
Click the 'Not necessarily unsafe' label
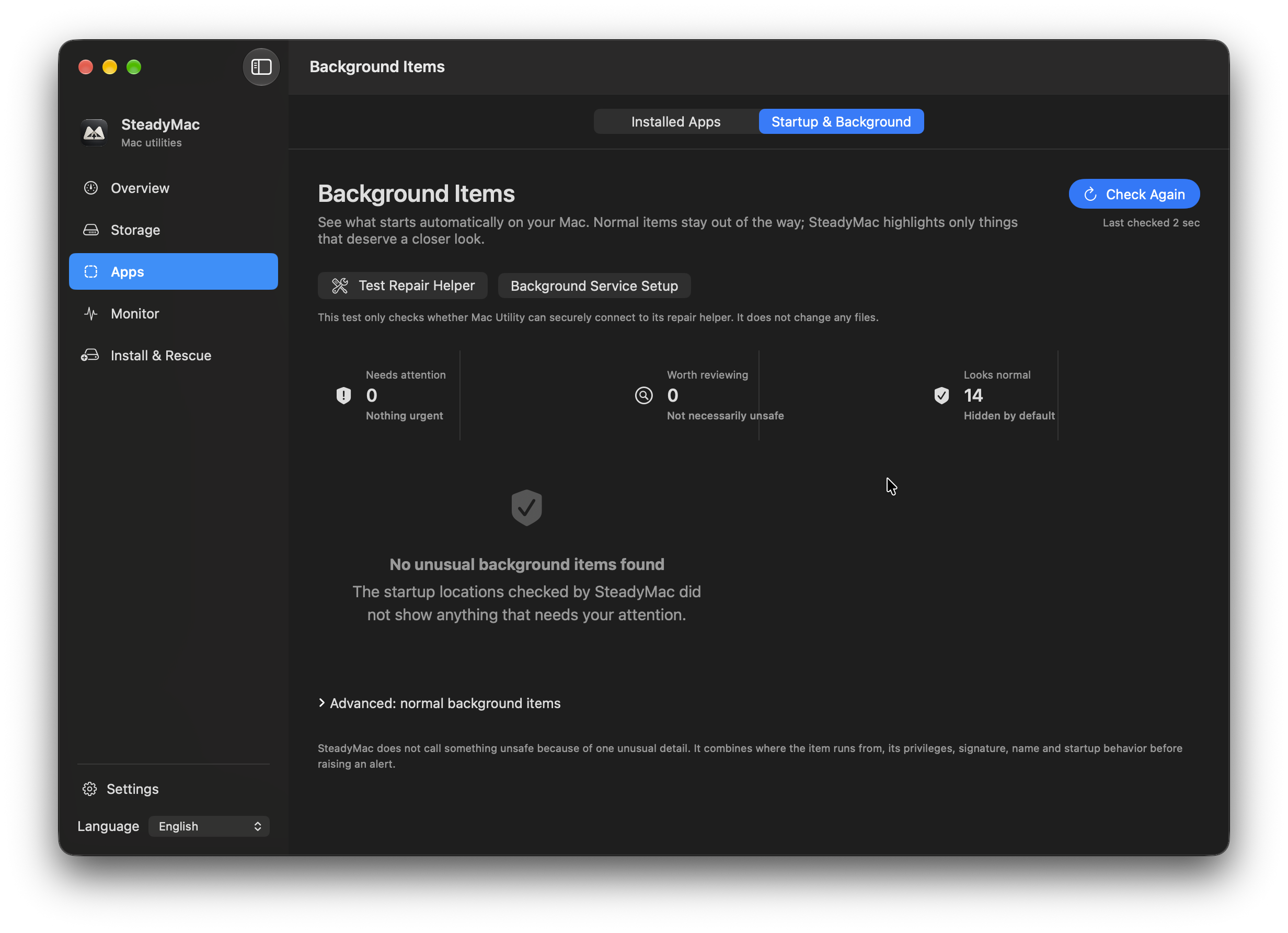(724, 416)
